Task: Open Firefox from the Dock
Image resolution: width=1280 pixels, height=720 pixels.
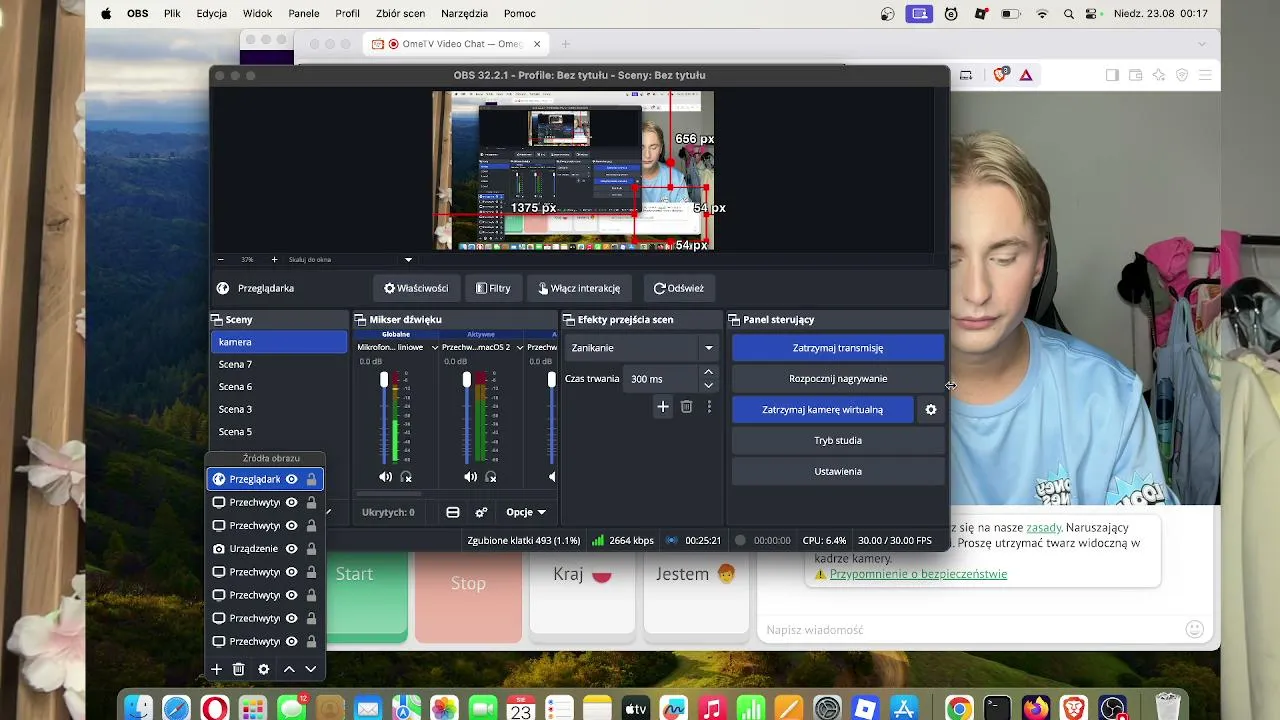Action: pos(1035,708)
